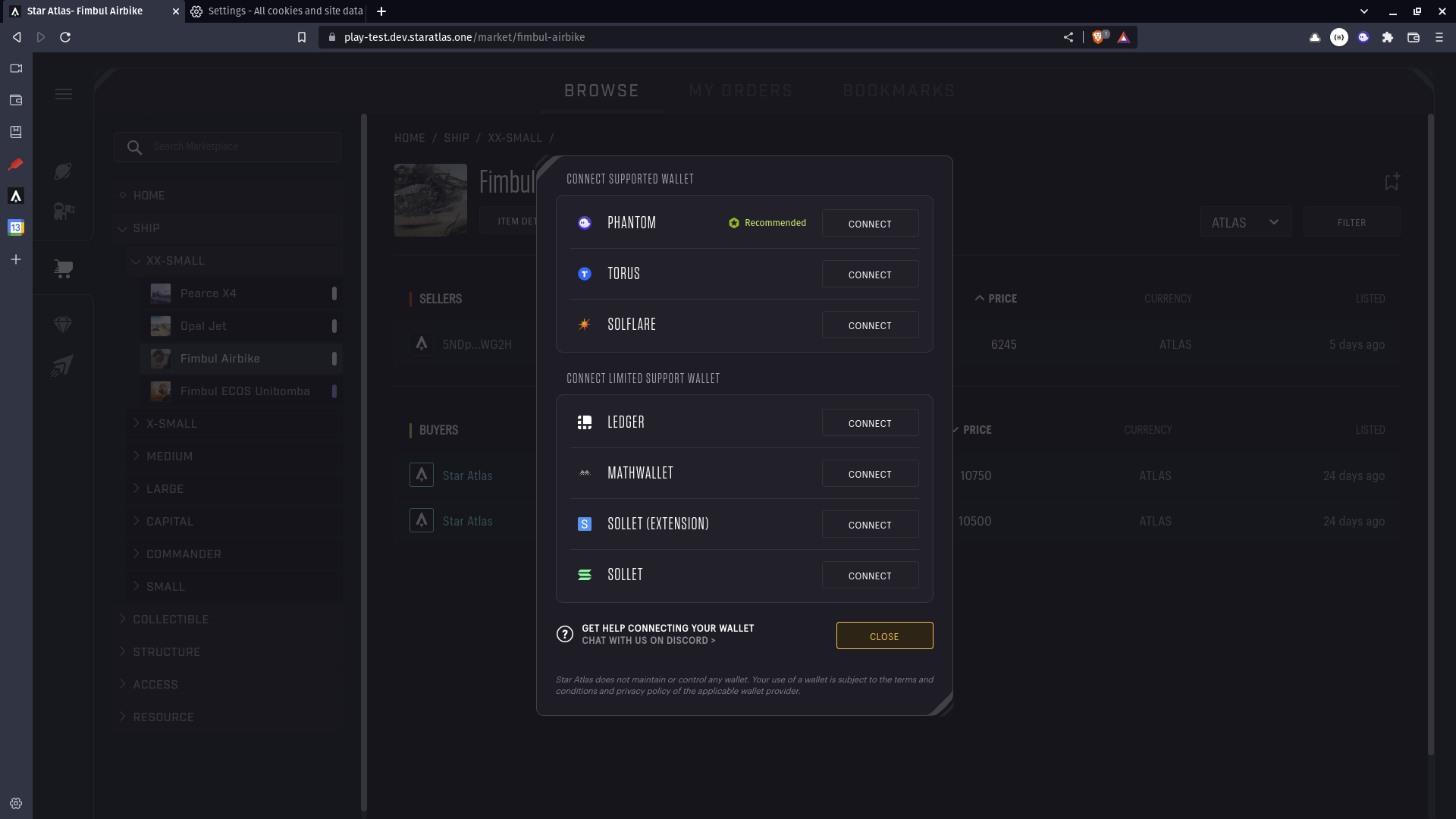Click the Solflare sun logo icon
The image size is (1456, 819).
point(585,325)
